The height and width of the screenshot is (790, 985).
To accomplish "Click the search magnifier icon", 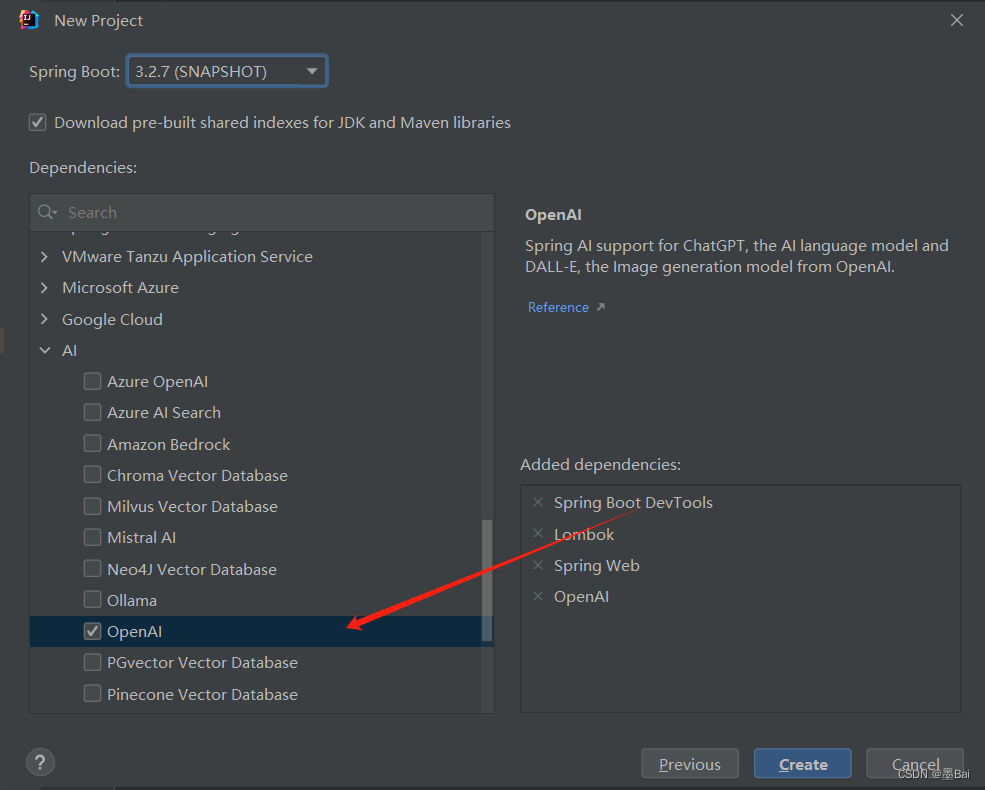I will pos(46,212).
